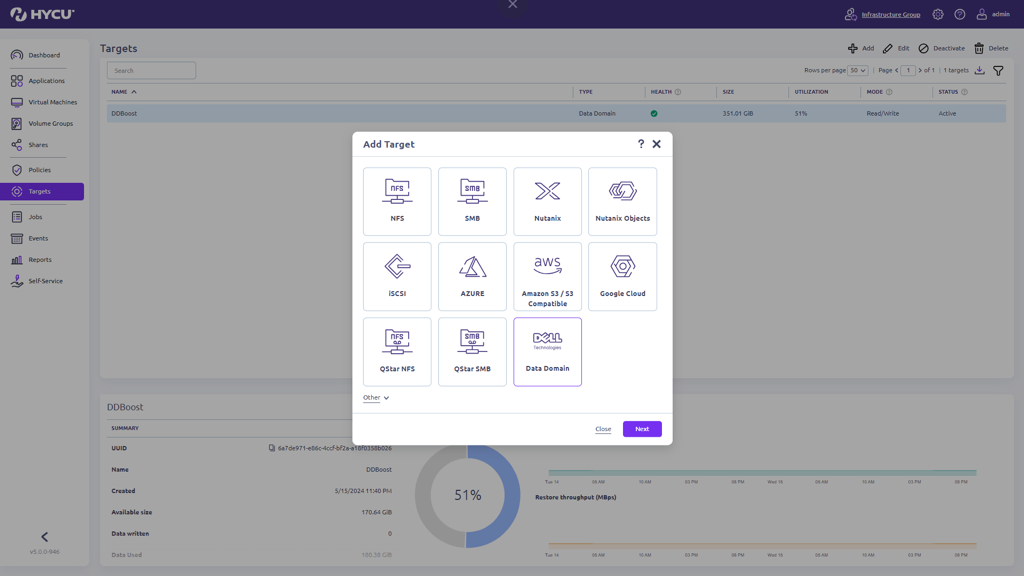Expand the Other target options
The image size is (1024, 576).
click(x=376, y=398)
